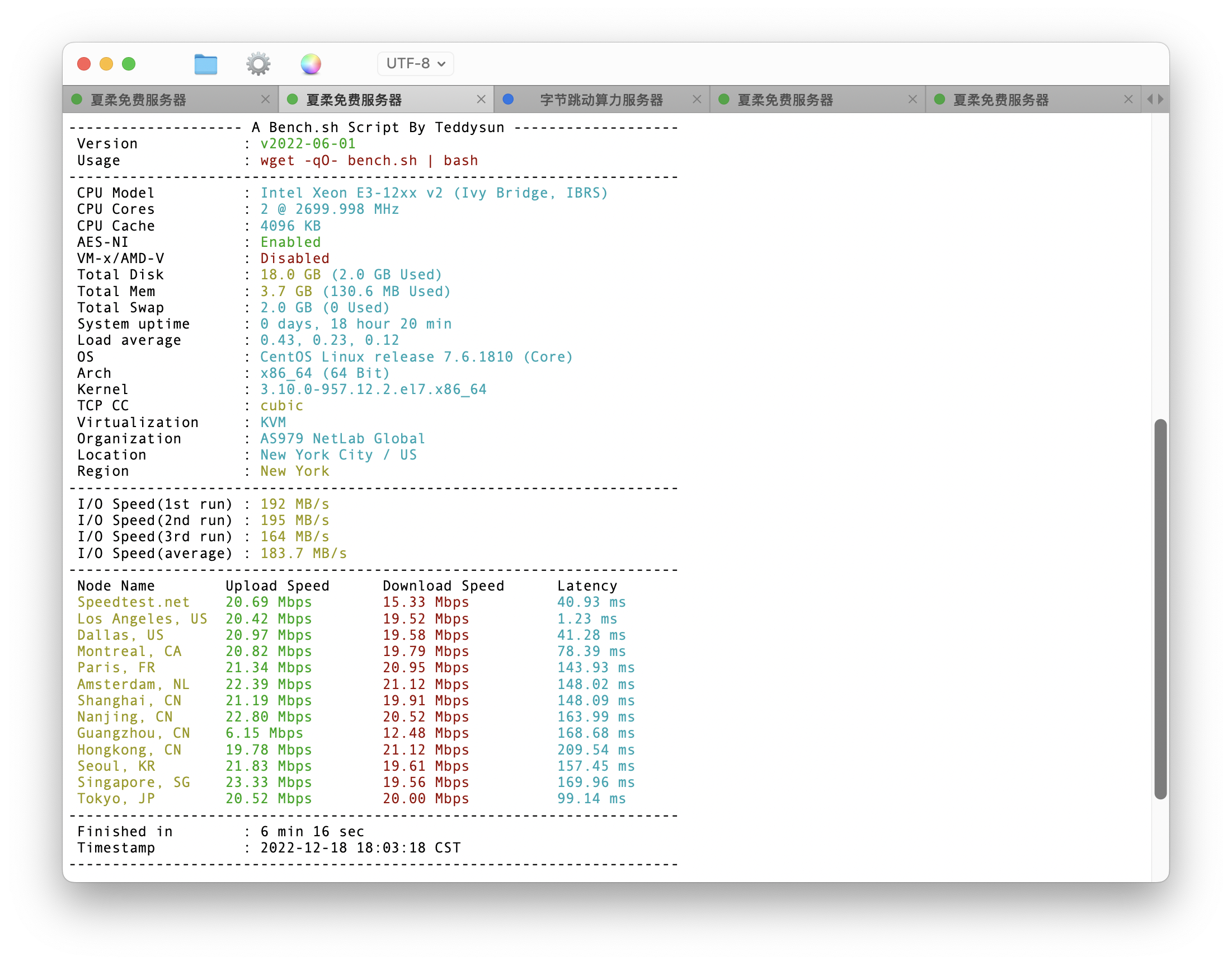Click the '4096 KB' cache value
Image resolution: width=1232 pixels, height=965 pixels.
(290, 226)
